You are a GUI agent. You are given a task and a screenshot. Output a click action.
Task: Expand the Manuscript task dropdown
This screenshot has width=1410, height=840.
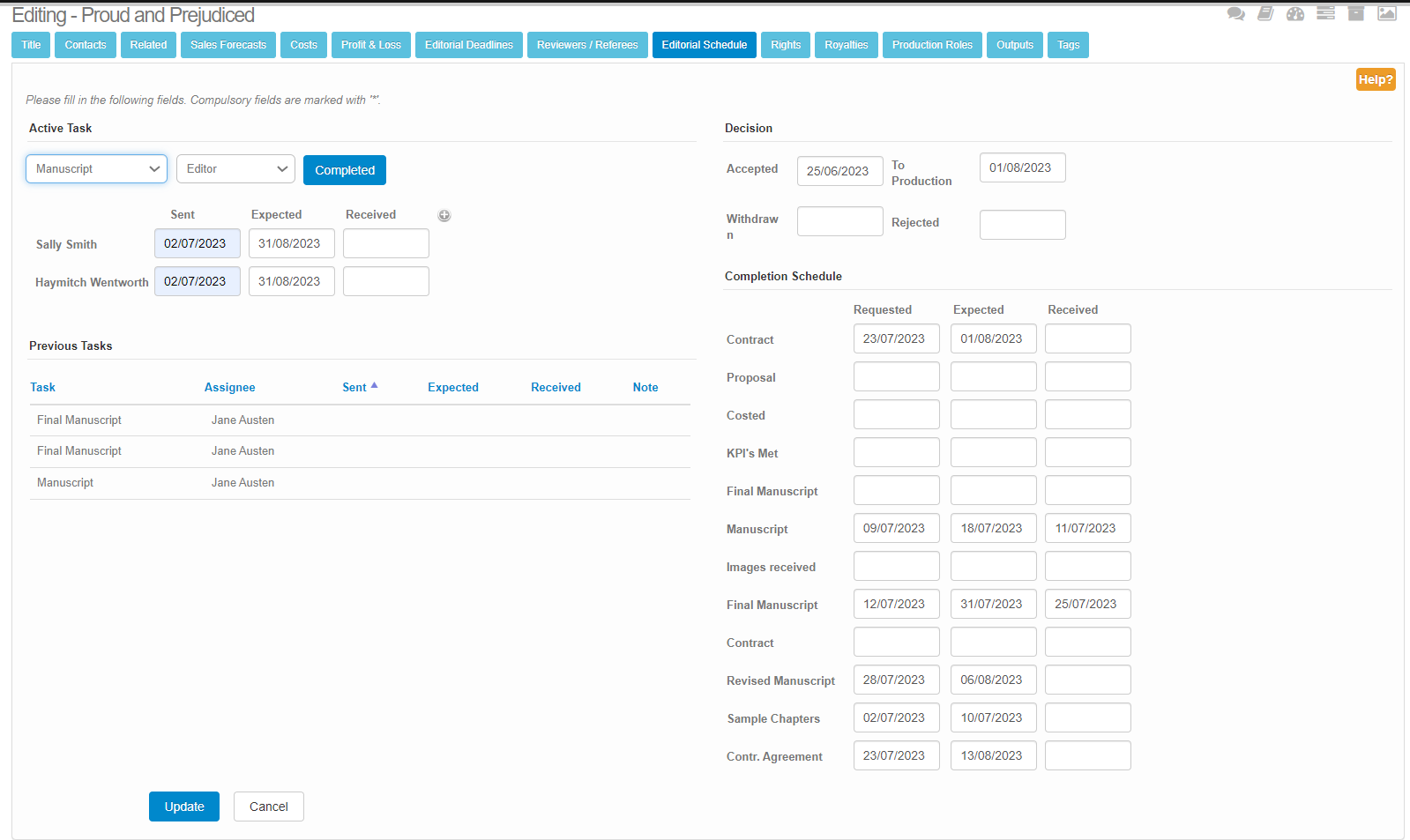pyautogui.click(x=96, y=169)
